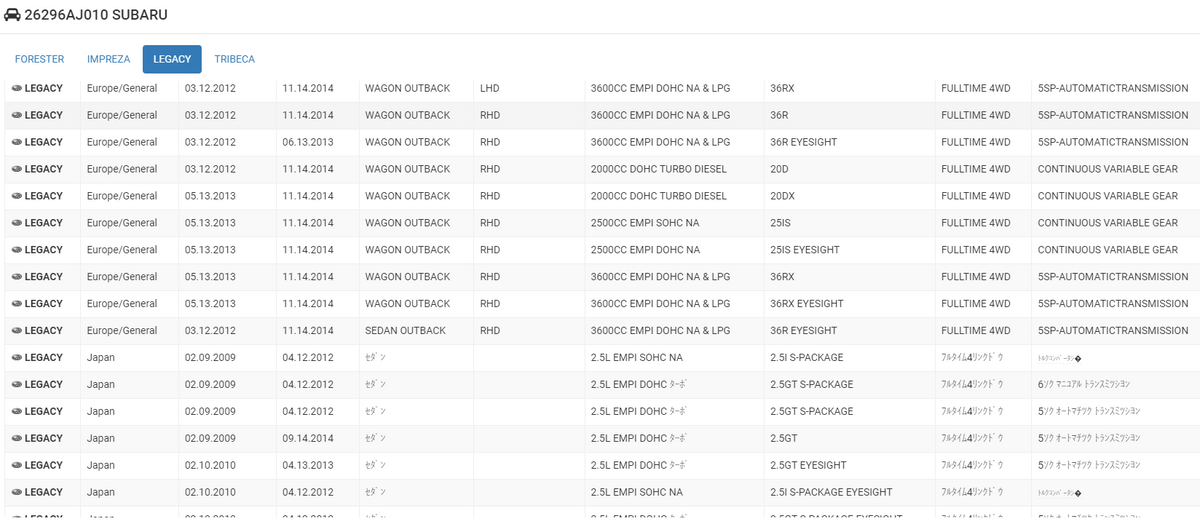The width and height of the screenshot is (1200, 524).
Task: Click the car icon in the SEDAN OUTBACK row
Action: click(x=17, y=331)
